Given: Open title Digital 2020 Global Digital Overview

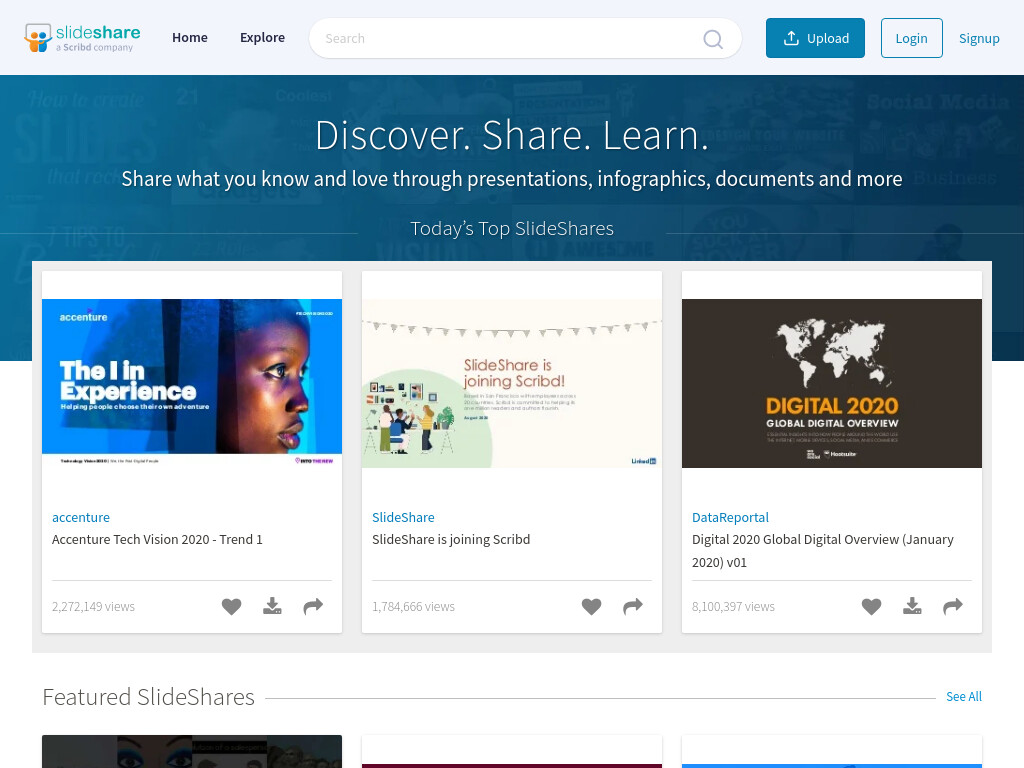Looking at the screenshot, I should coord(823,551).
